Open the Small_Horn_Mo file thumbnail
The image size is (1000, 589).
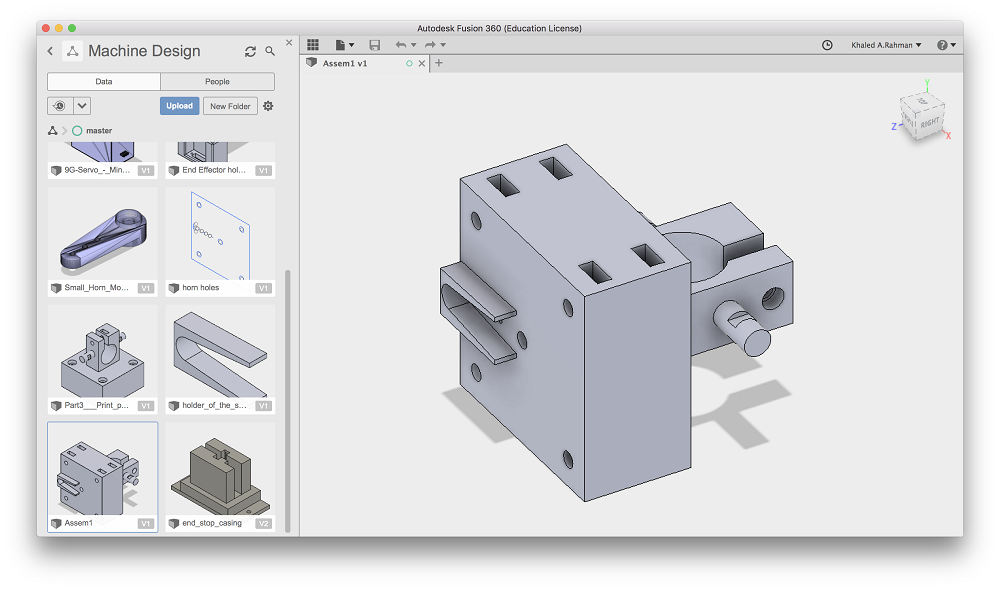(x=103, y=235)
